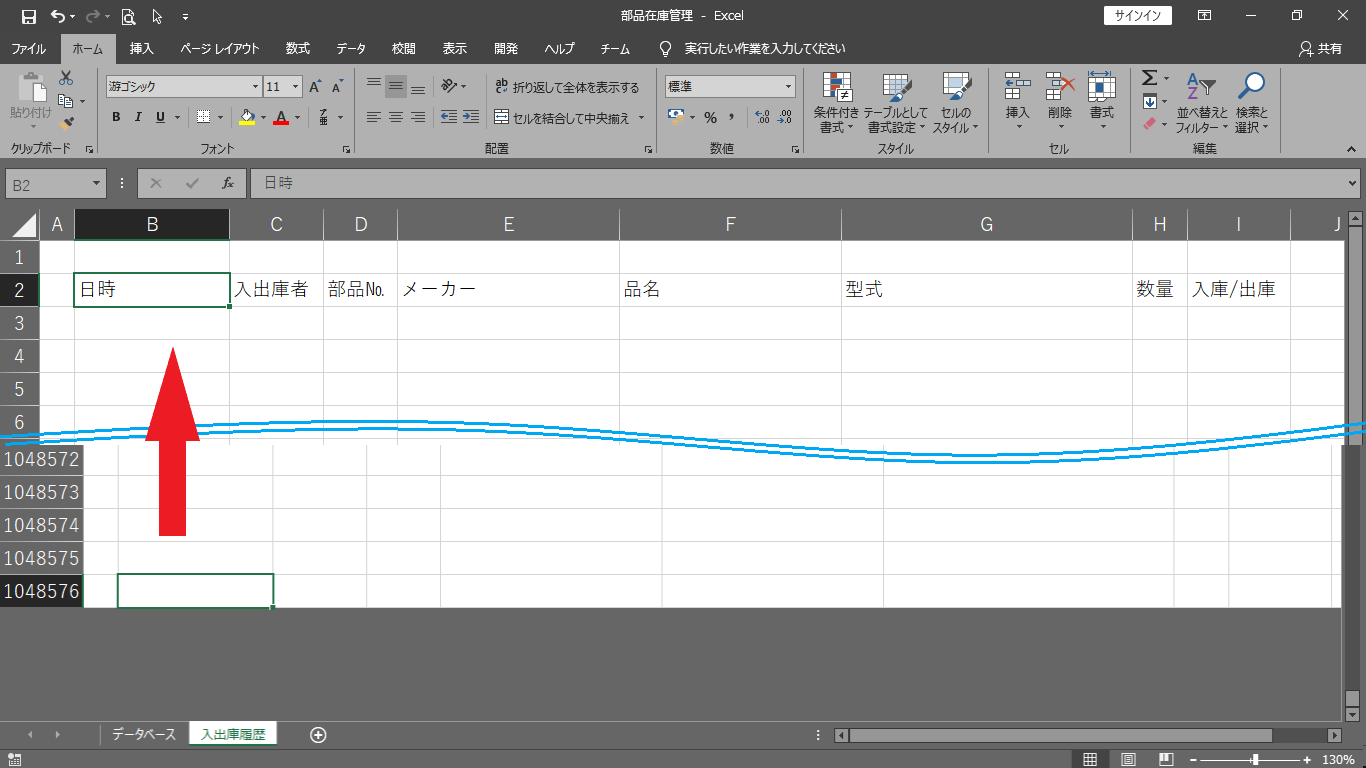Click the Increase Indent icon
This screenshot has width=1366, height=768.
point(471,117)
